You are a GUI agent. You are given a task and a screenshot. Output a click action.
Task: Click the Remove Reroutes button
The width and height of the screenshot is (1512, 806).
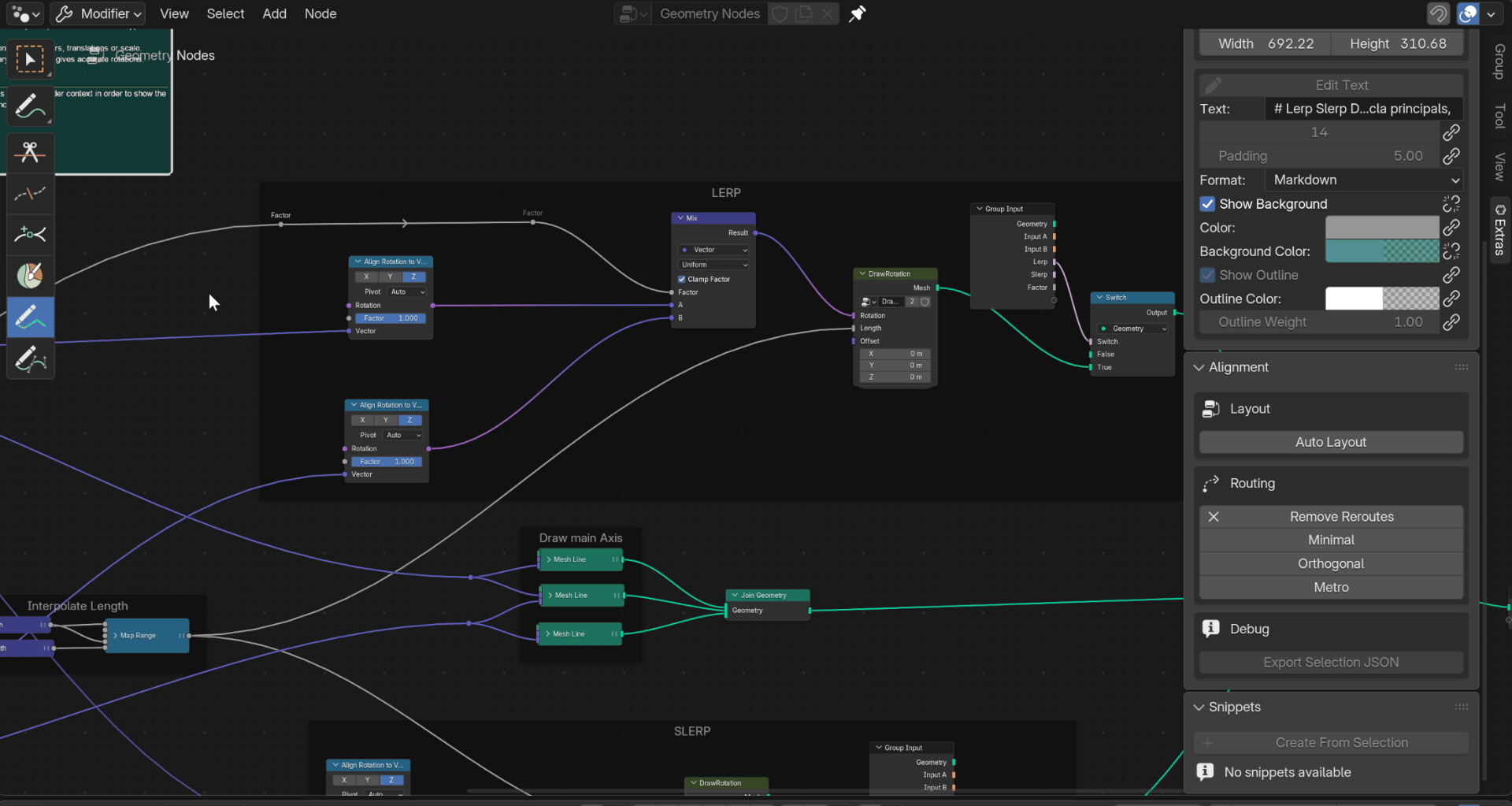1331,517
